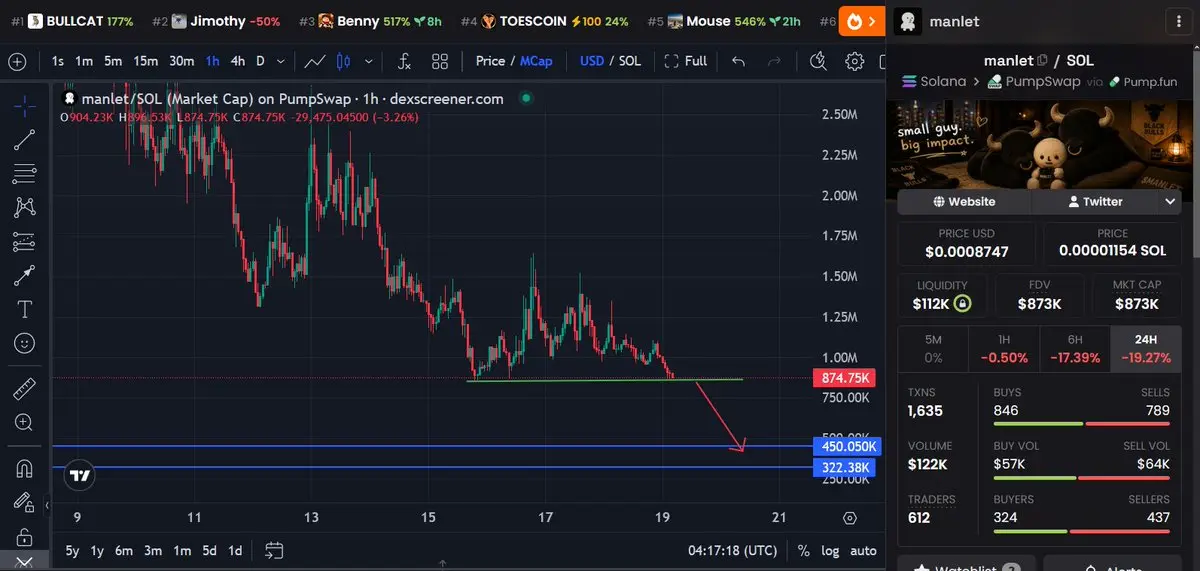Set date range to 5d
This screenshot has width=1200, height=571.
[x=209, y=551]
